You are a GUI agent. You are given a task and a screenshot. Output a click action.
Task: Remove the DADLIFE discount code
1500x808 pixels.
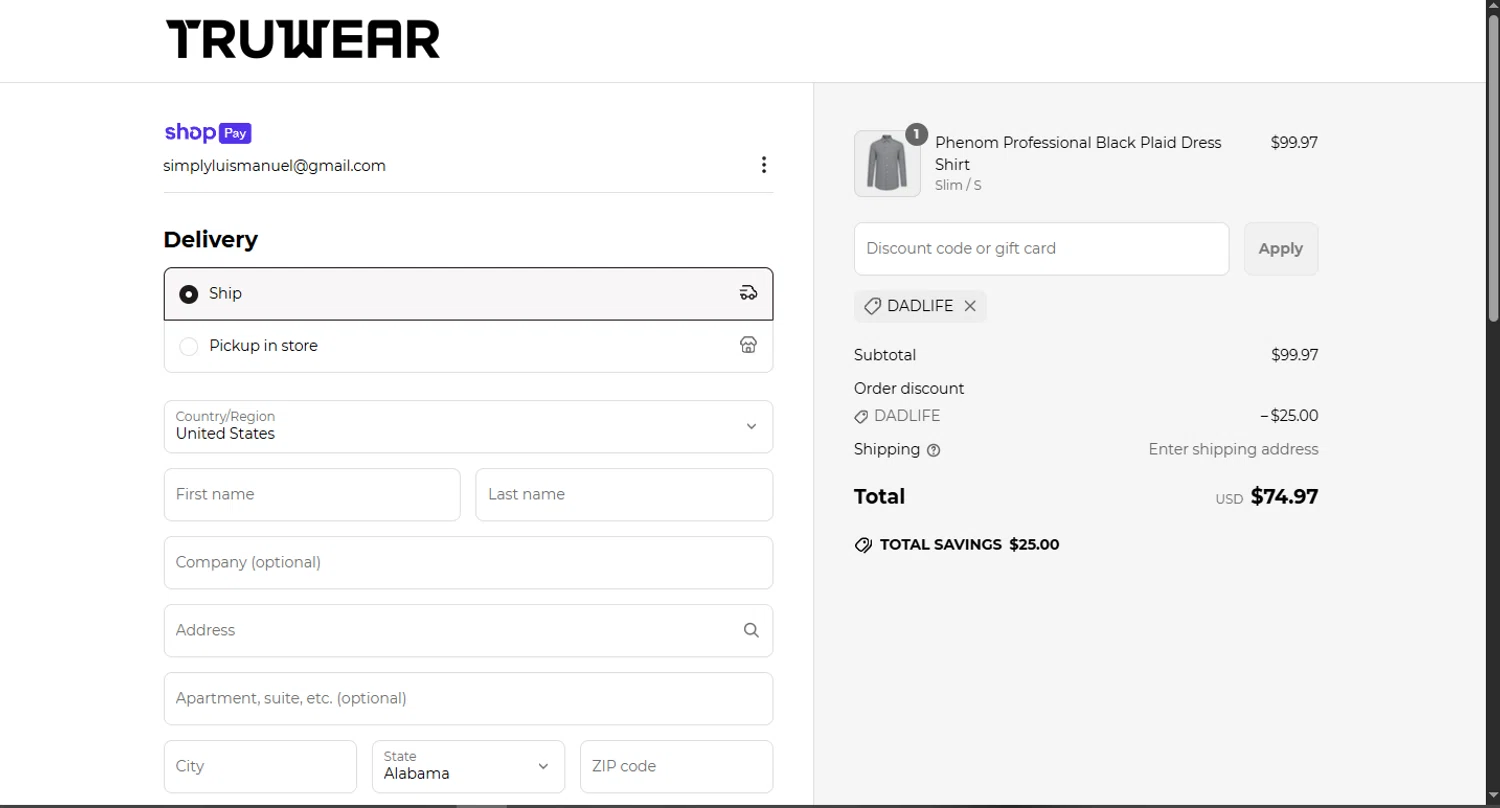970,306
